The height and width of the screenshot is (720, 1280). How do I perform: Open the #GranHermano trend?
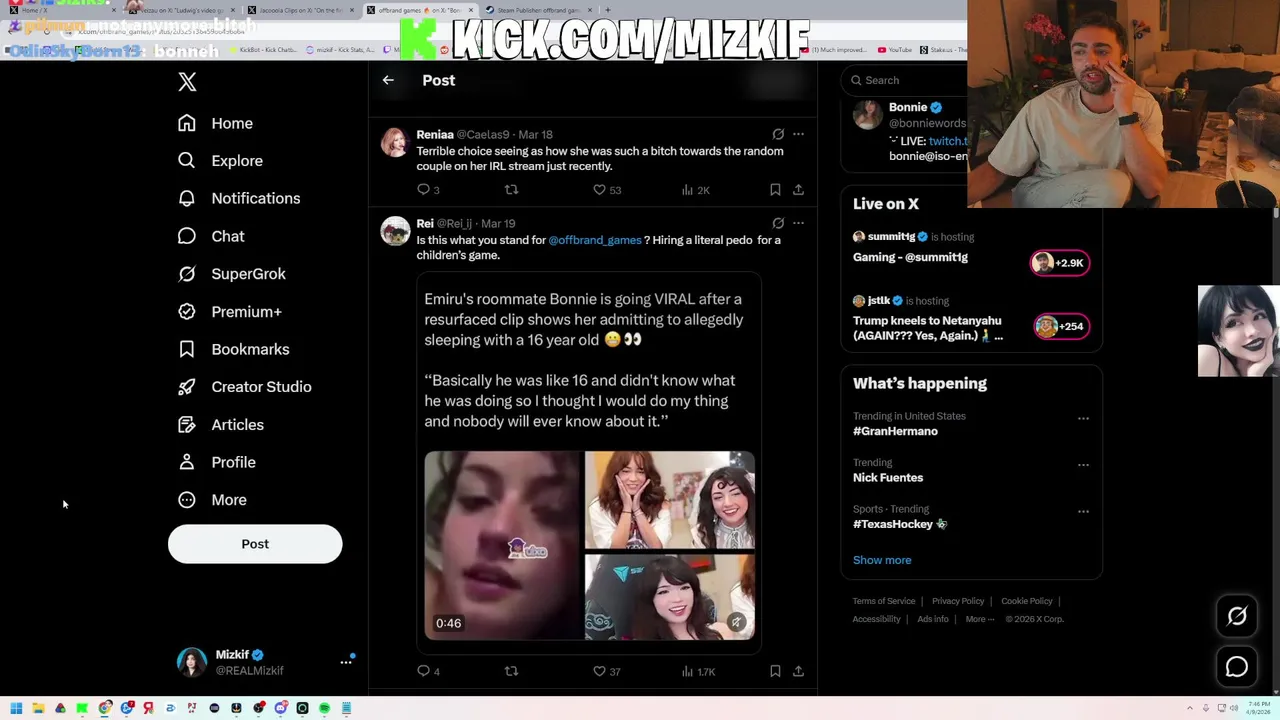pos(895,431)
